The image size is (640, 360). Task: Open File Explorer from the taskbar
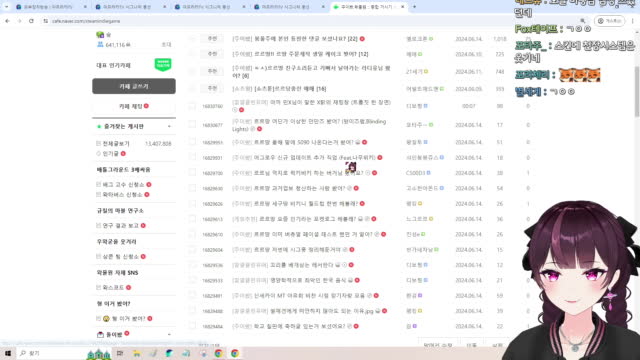click(x=136, y=353)
